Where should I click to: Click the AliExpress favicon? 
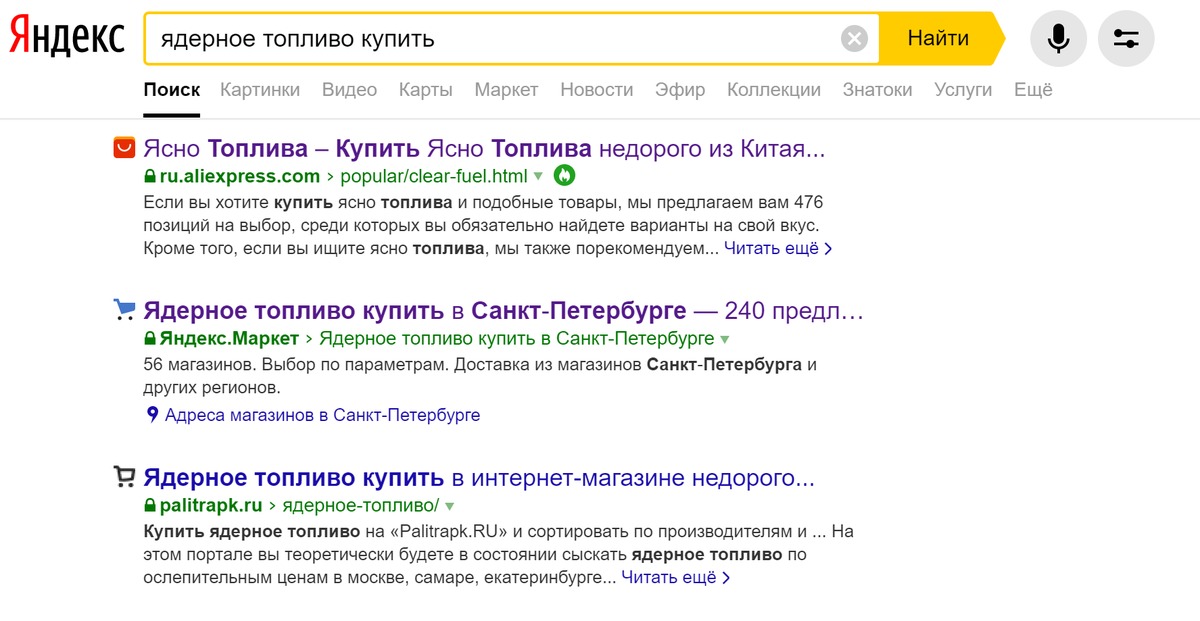124,148
